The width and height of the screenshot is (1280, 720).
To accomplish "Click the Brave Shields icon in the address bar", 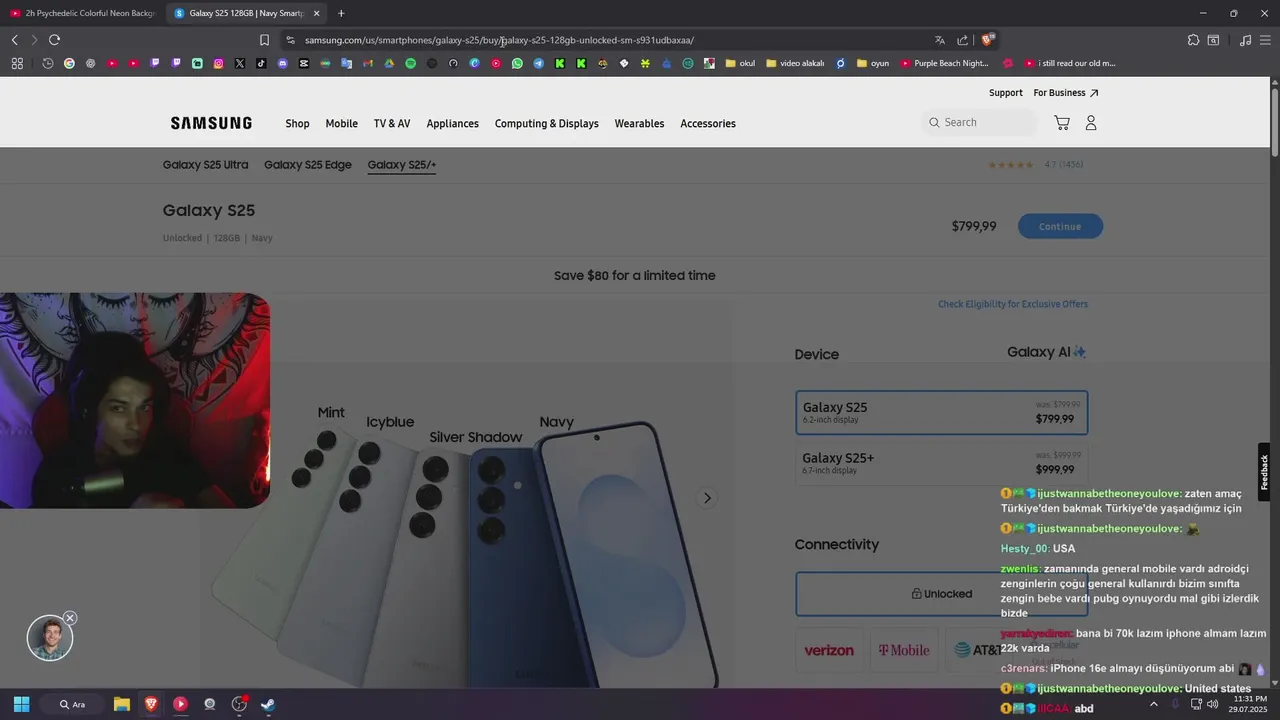I will click(988, 40).
